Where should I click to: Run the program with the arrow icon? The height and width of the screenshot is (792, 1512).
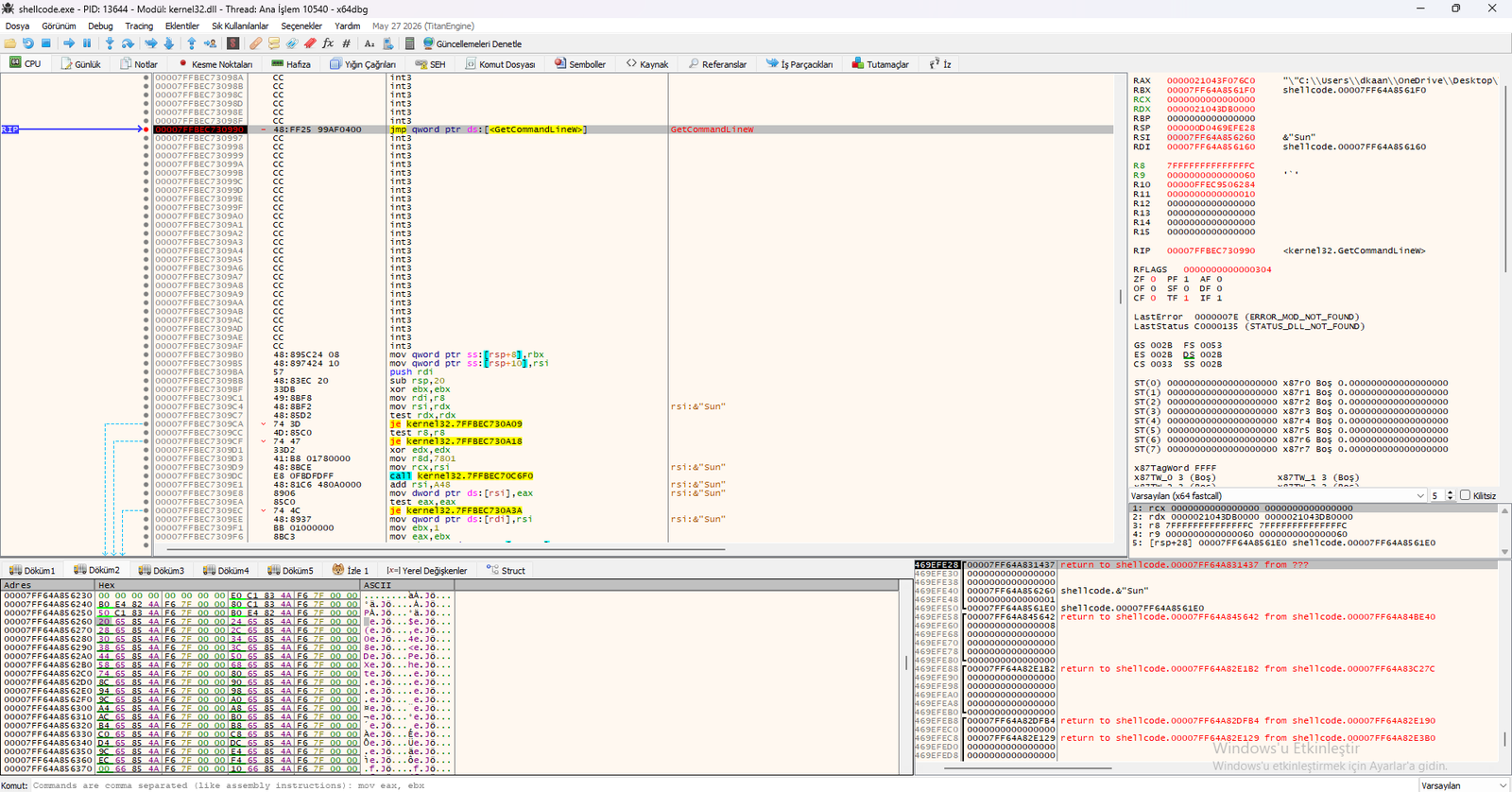(69, 43)
